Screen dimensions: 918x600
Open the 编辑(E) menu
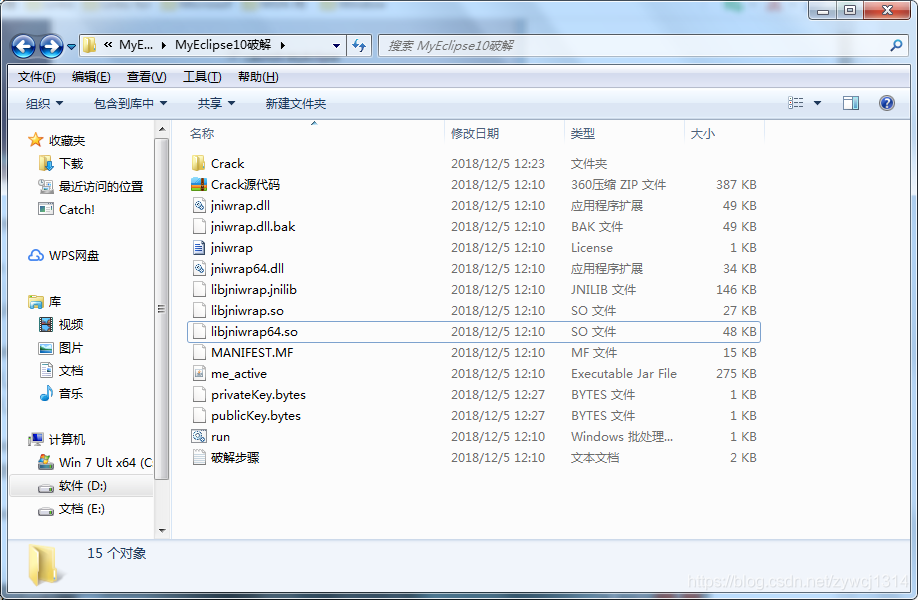[x=91, y=77]
